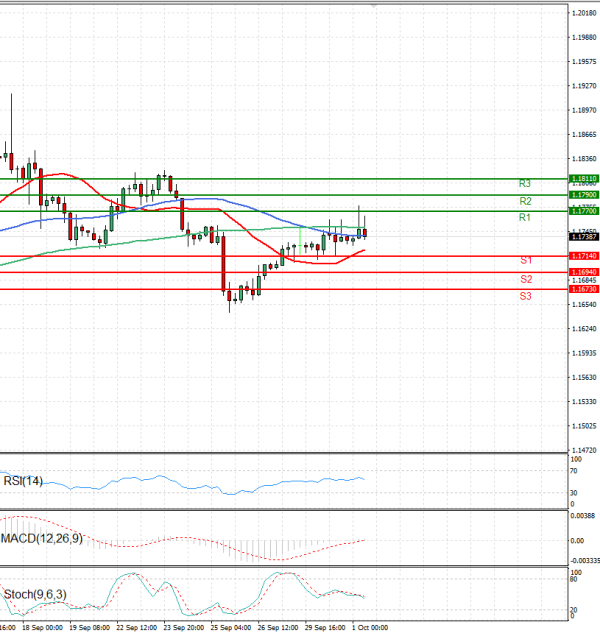Image resolution: width=600 pixels, height=636 pixels.
Task: Click the S2 support label
Action: [x=524, y=279]
